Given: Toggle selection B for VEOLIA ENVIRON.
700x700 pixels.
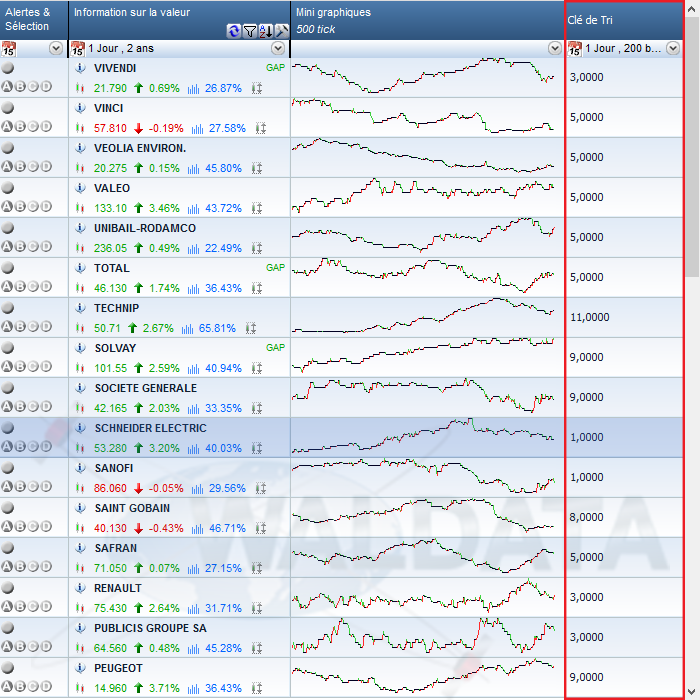Looking at the screenshot, I should pos(20,167).
